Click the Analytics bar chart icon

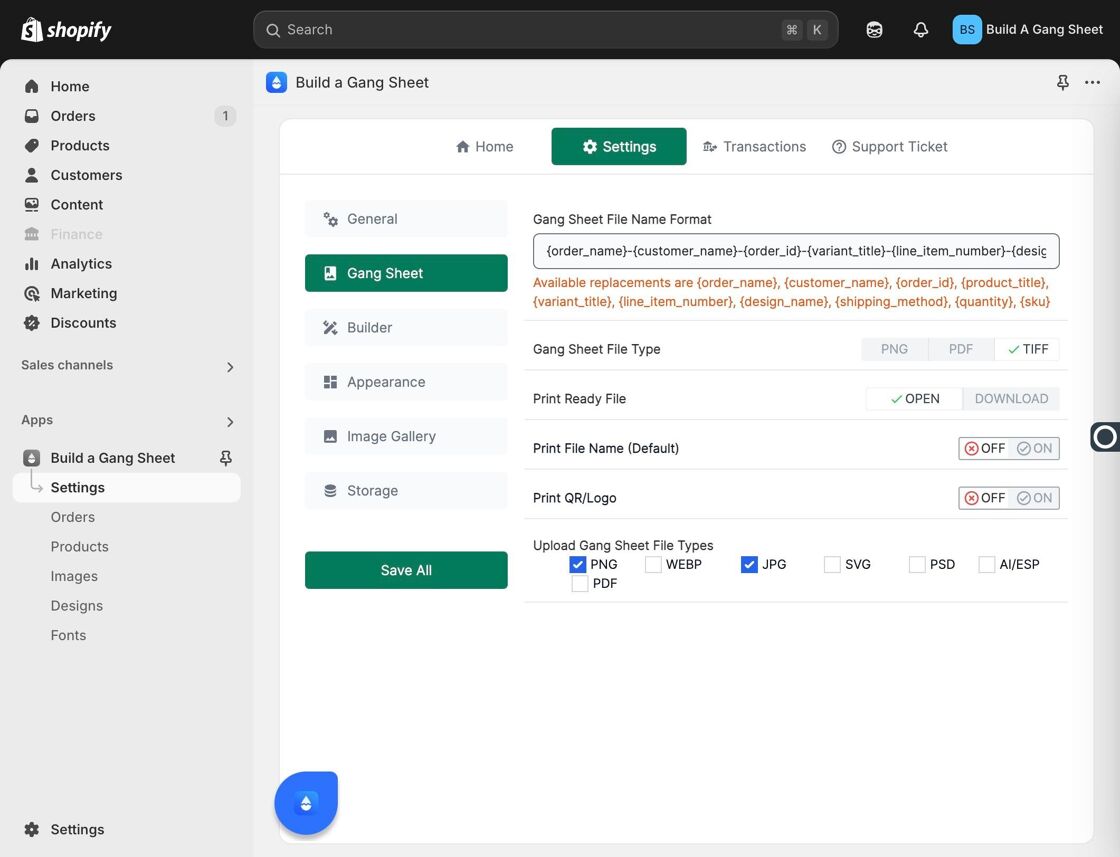pos(31,264)
